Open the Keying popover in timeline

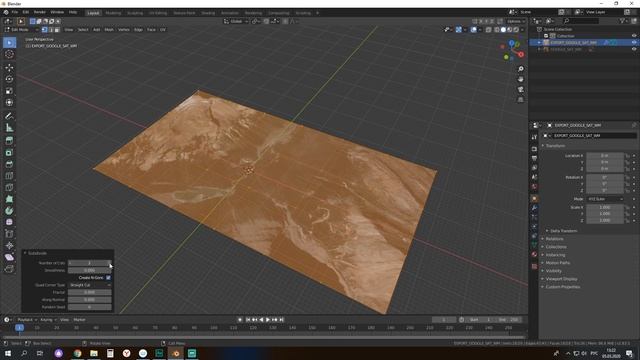coord(48,320)
